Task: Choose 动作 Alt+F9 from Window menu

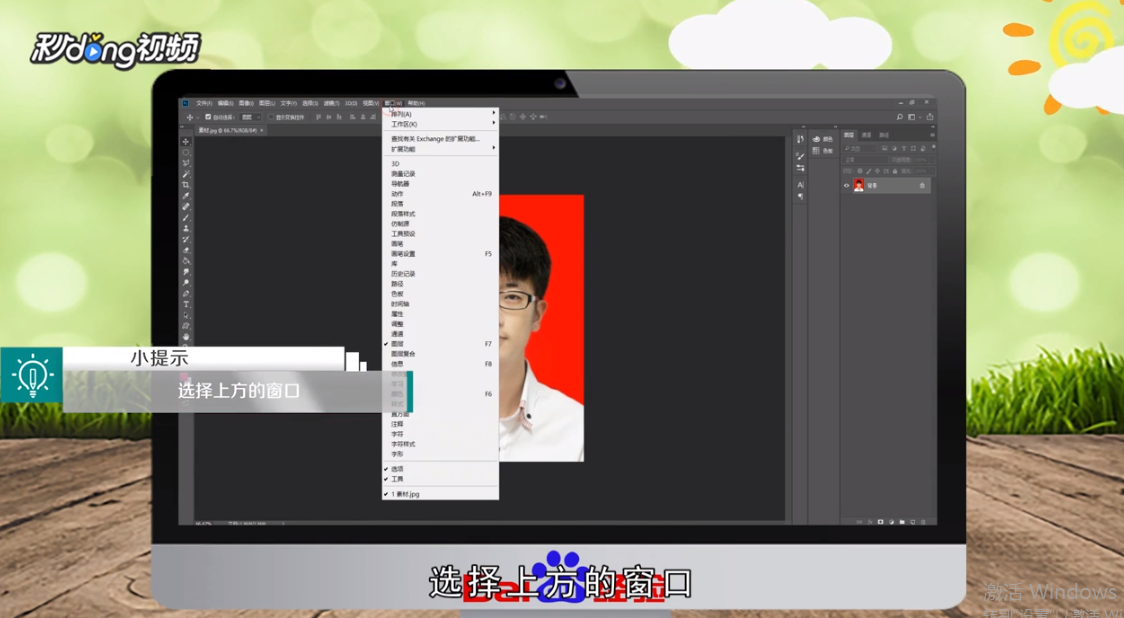Action: coord(440,194)
